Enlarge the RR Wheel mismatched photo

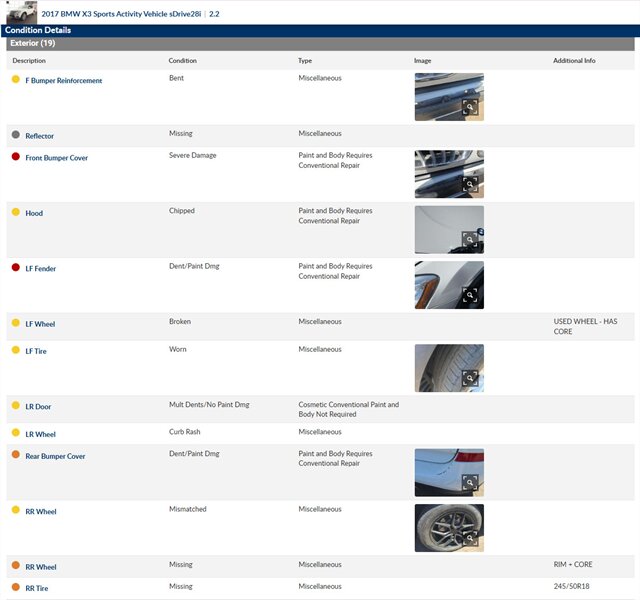coord(470,538)
